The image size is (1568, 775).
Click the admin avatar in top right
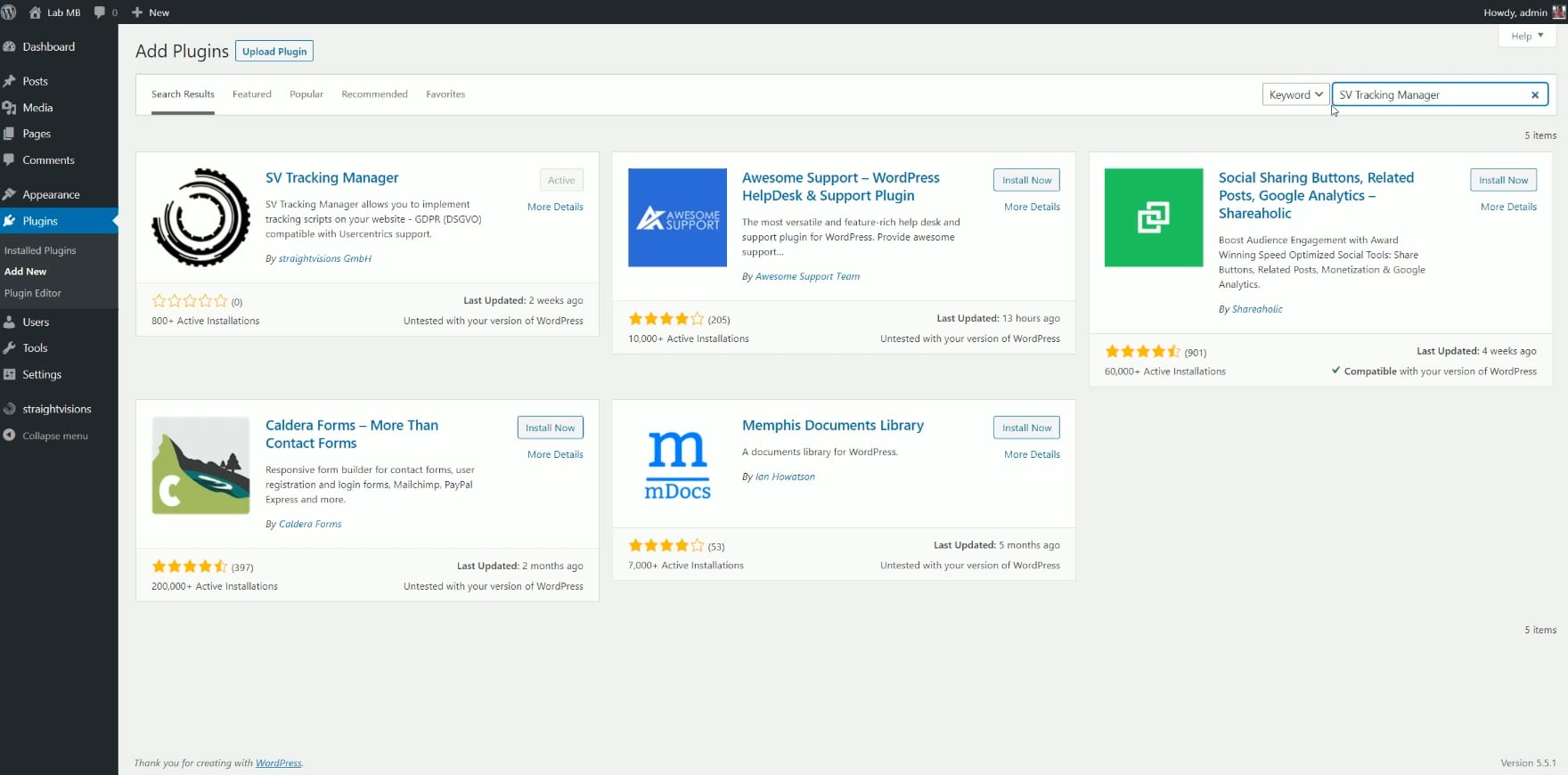[x=1558, y=12]
